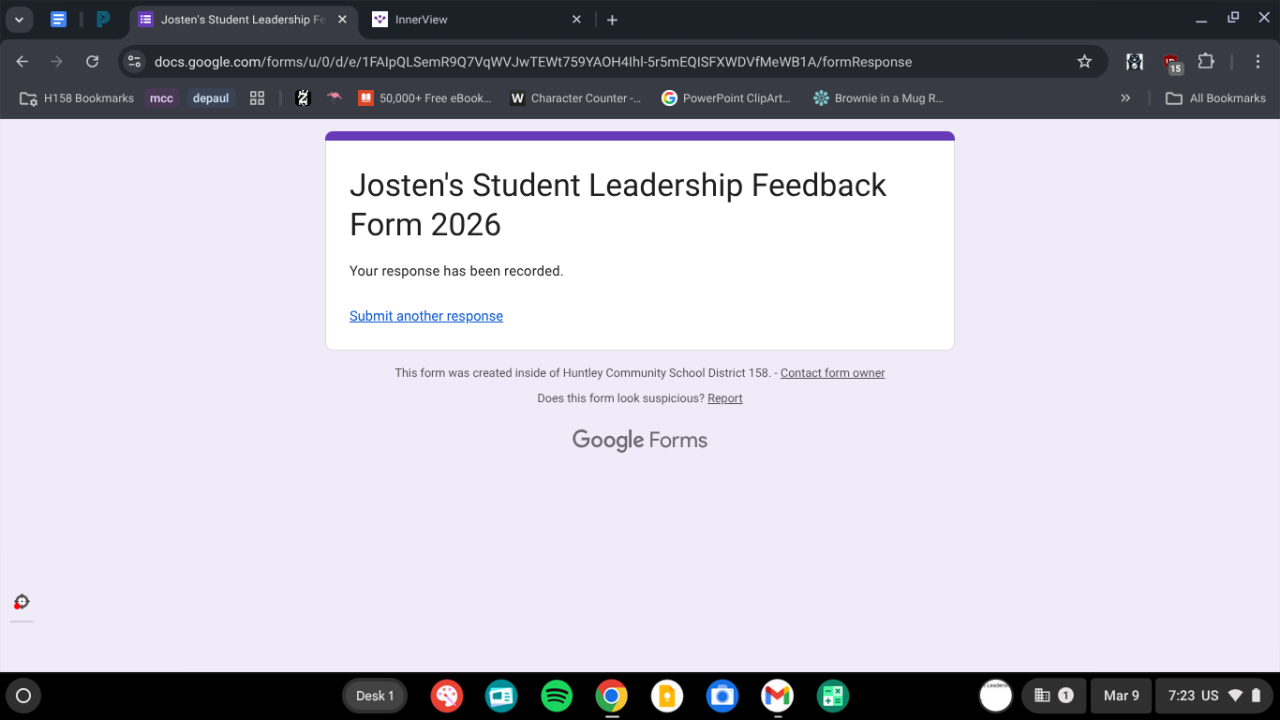View site information icon in address bar
1280x720 pixels.
[135, 62]
